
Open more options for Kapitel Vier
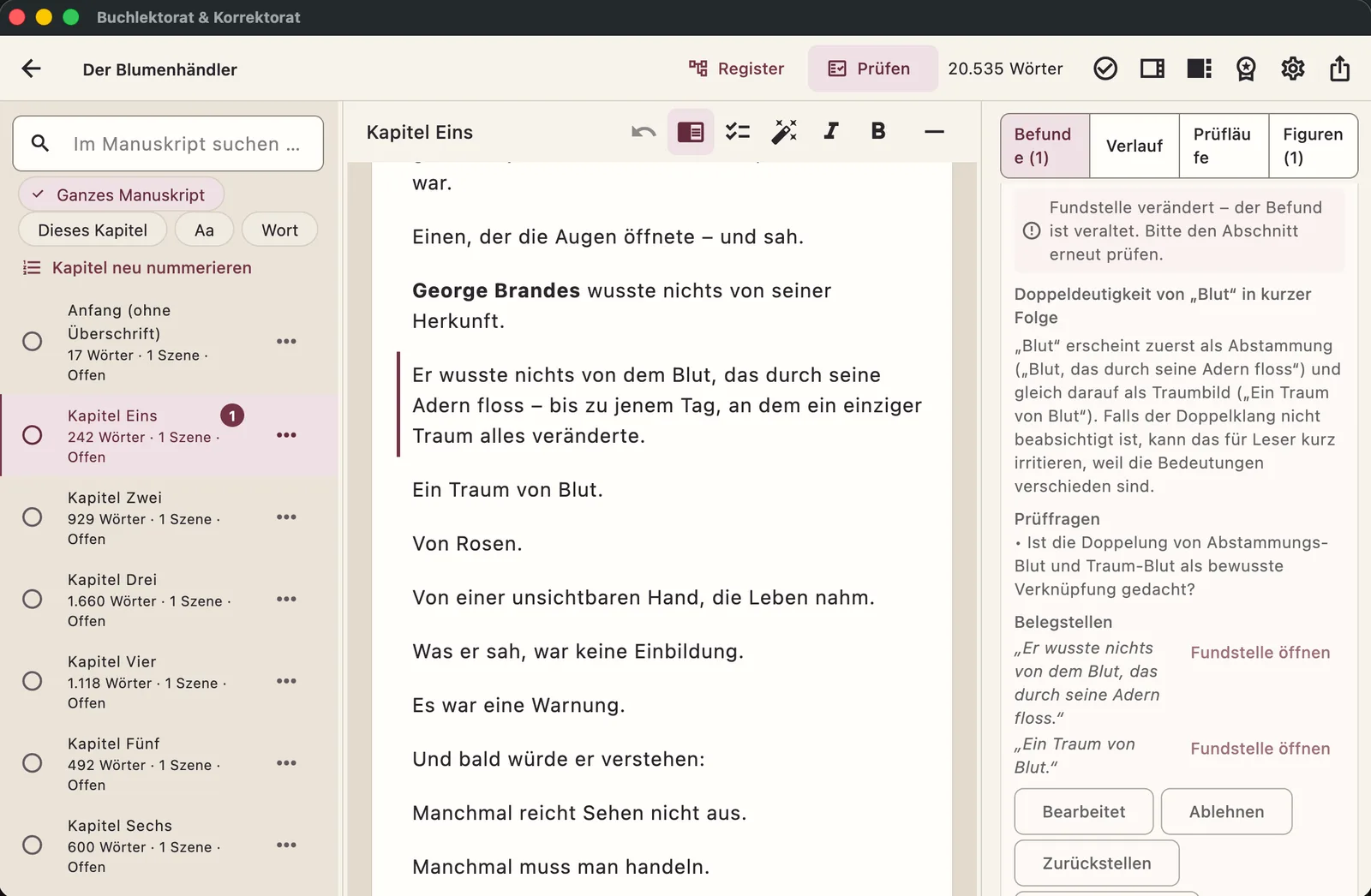(286, 681)
